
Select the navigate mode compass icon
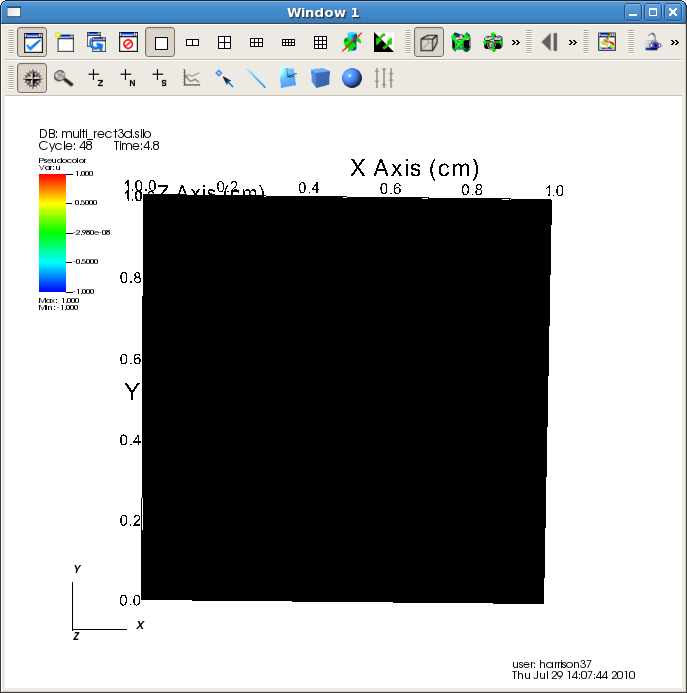point(32,78)
